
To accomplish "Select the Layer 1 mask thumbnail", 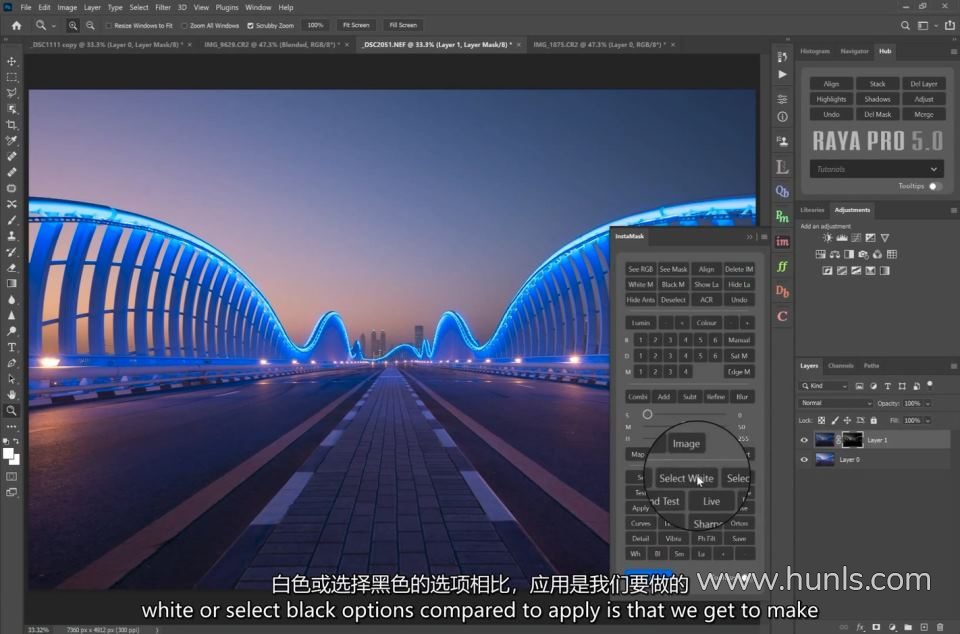I will [852, 439].
